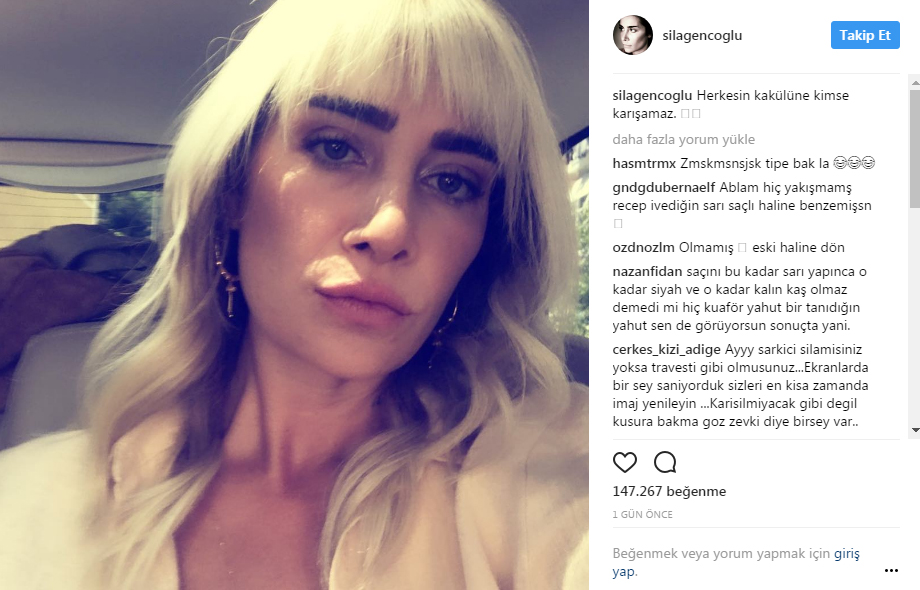
Task: Like the post with the heart icon
Action: [x=624, y=462]
